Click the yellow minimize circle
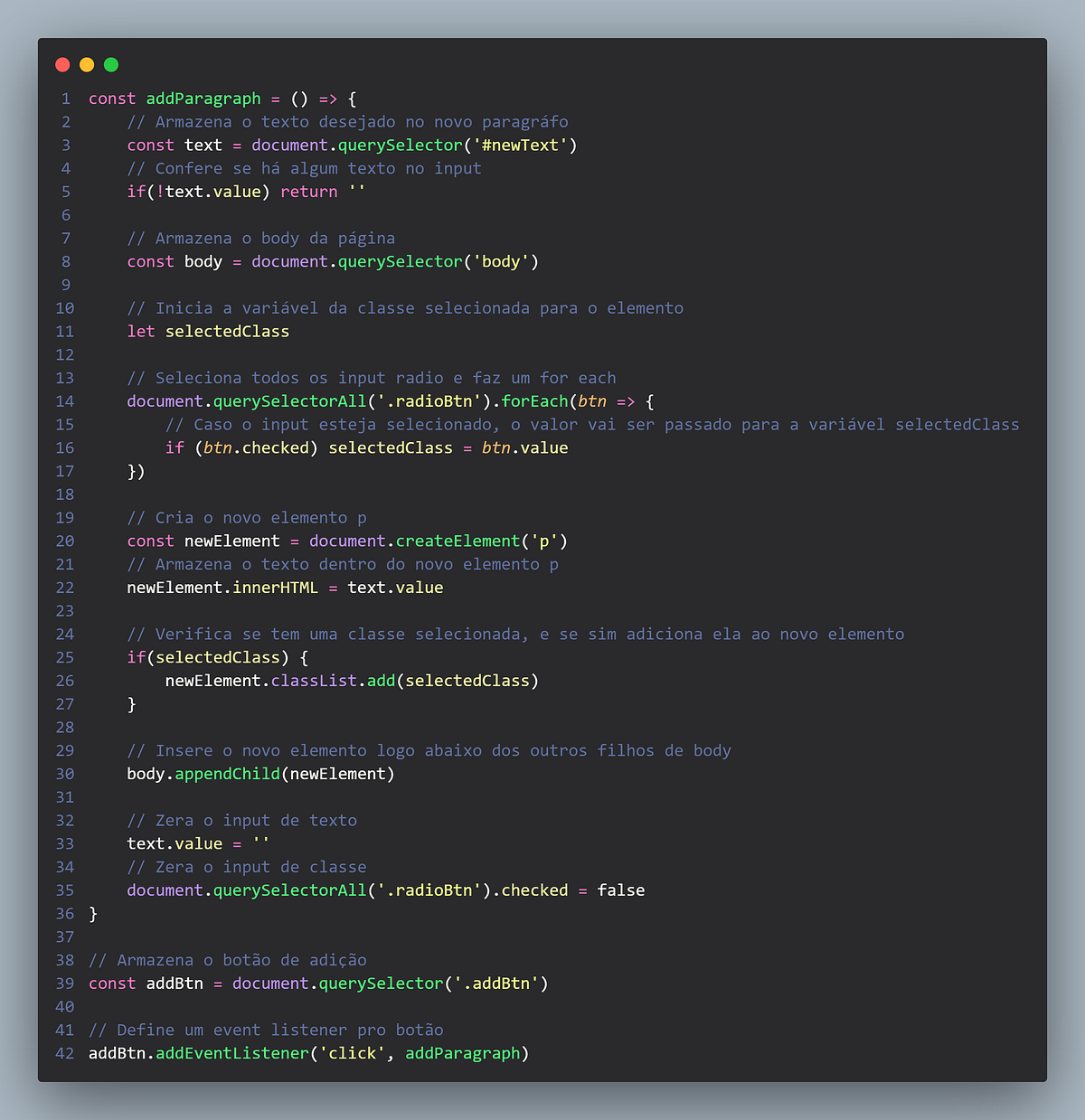This screenshot has height=1120, width=1085. tap(86, 64)
